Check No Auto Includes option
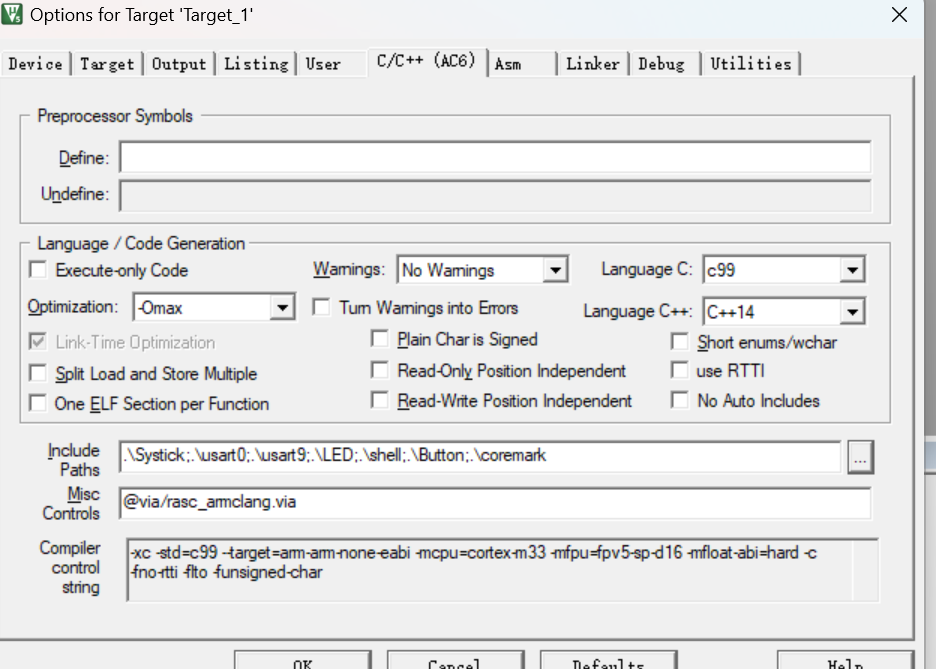Screen dimensions: 936x669 point(679,400)
